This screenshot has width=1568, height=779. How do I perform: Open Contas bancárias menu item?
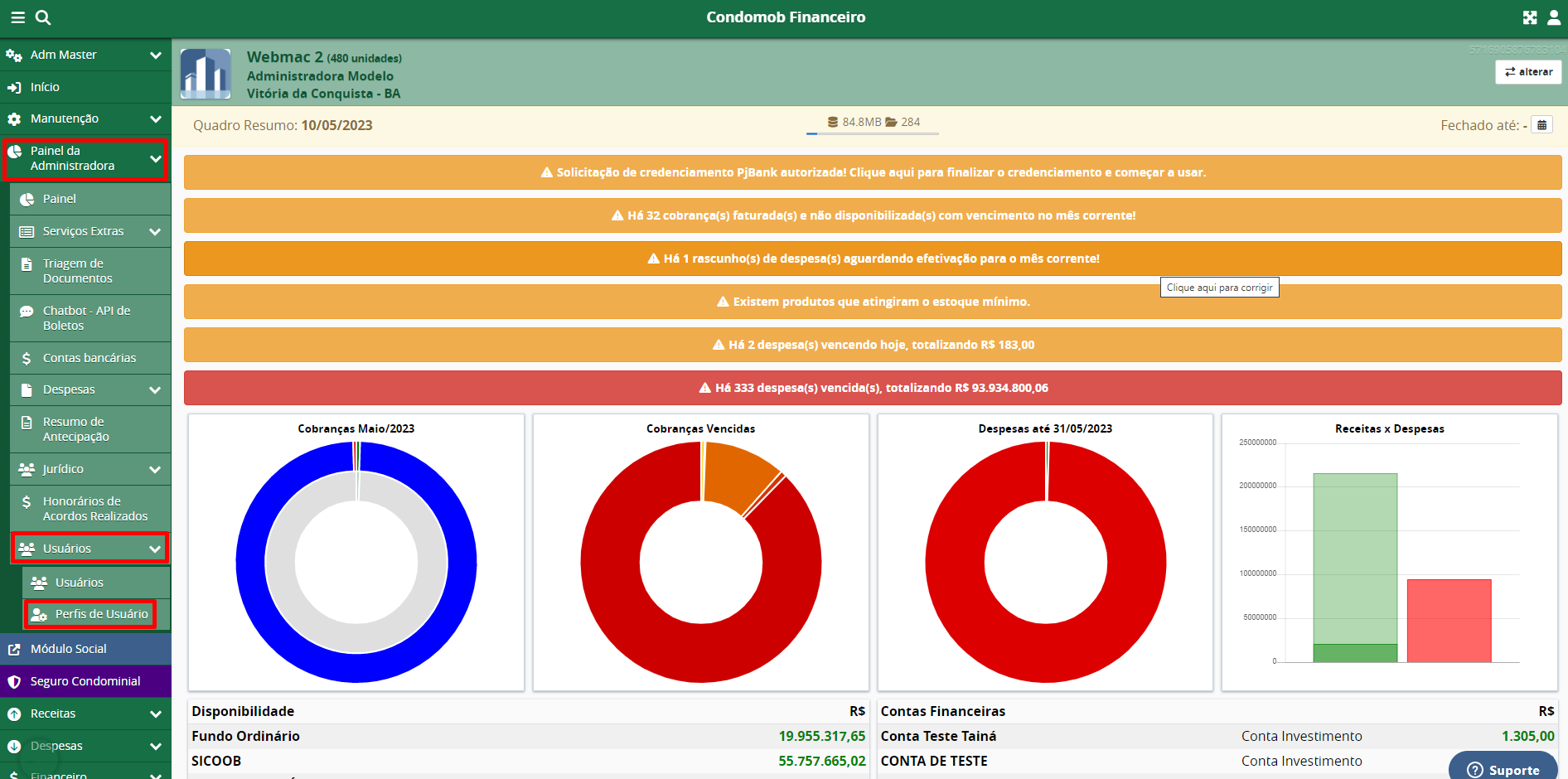pos(90,358)
